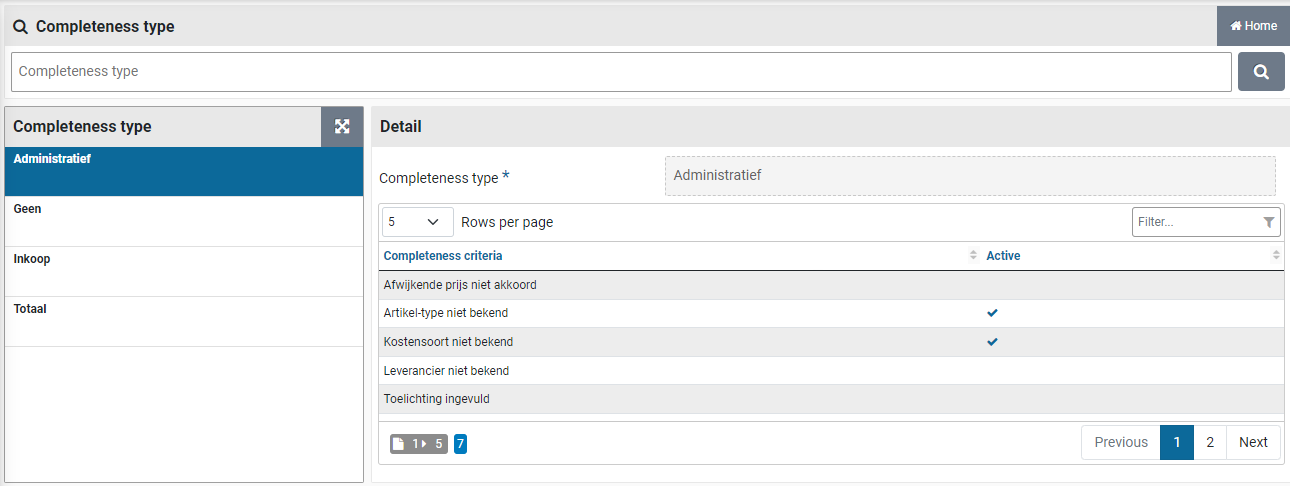The width and height of the screenshot is (1290, 486).
Task: Click Next page button
Action: pos(1252,442)
